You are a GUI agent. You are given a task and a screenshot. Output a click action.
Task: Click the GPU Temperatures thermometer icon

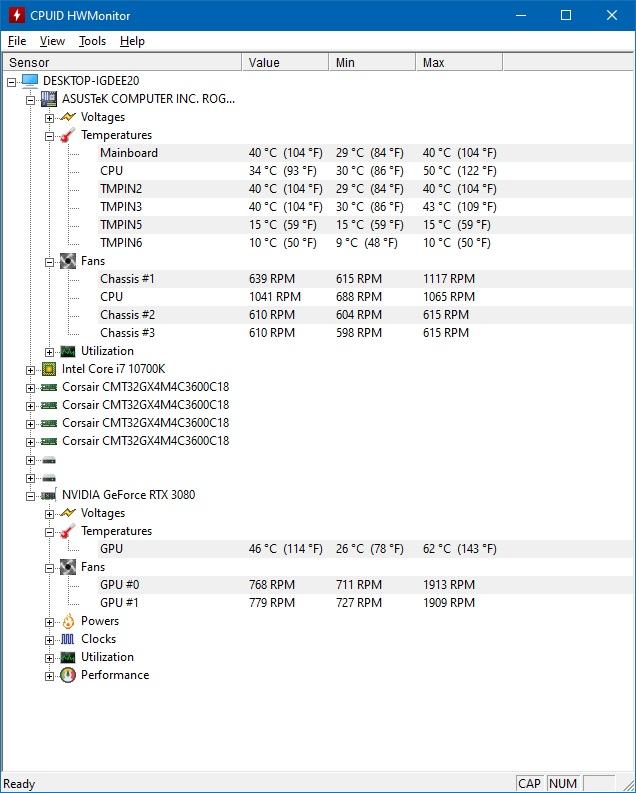click(x=68, y=531)
